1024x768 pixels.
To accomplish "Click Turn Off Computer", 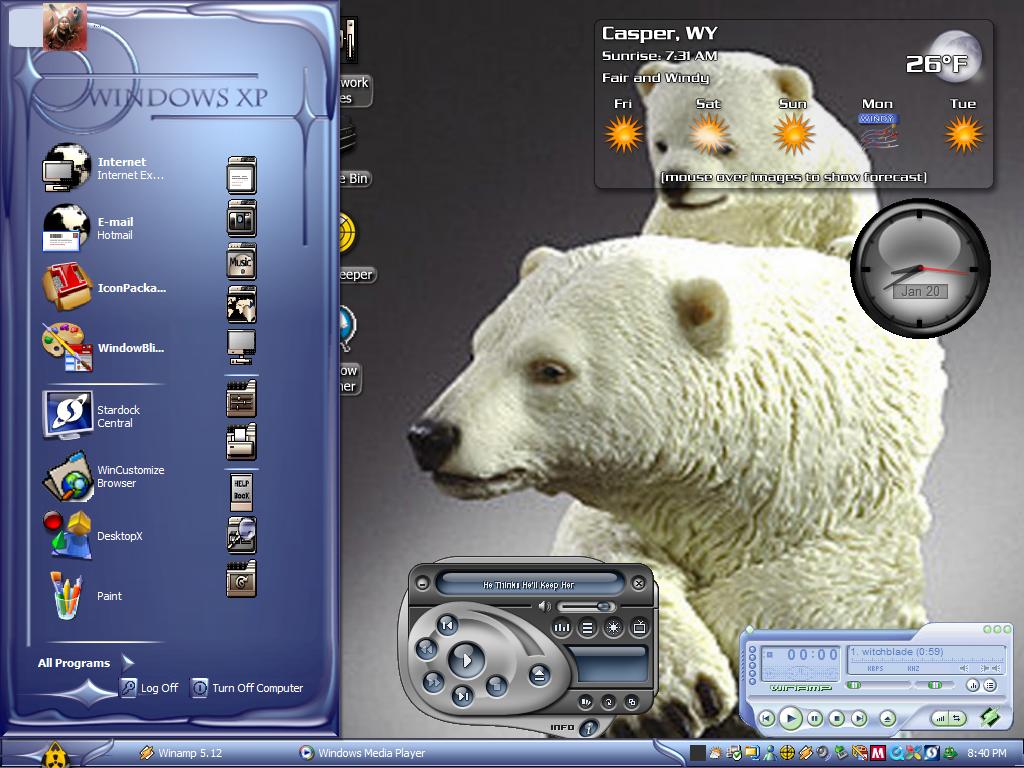I will tap(247, 688).
